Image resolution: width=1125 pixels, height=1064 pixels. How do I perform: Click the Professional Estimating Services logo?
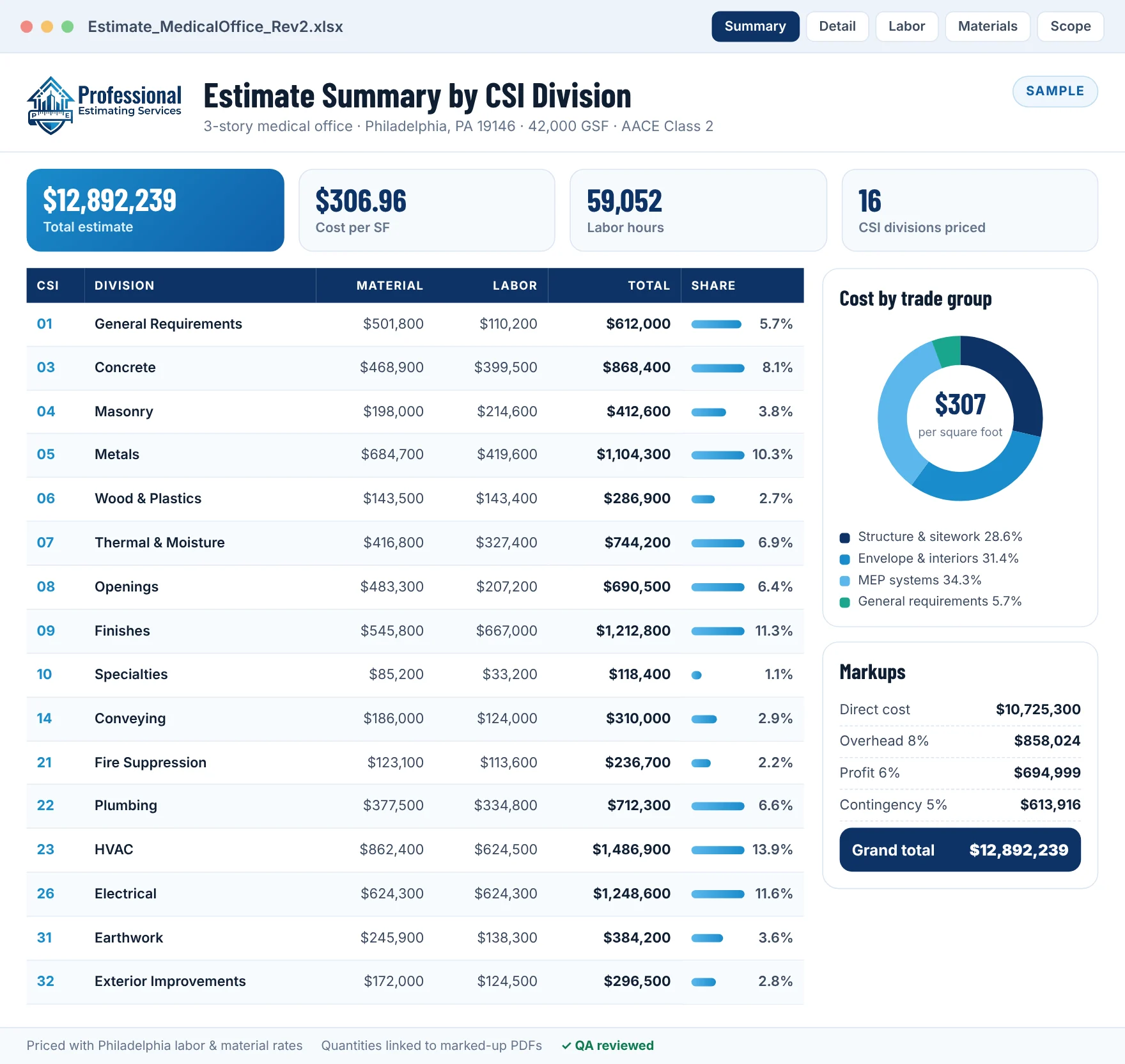click(x=104, y=106)
